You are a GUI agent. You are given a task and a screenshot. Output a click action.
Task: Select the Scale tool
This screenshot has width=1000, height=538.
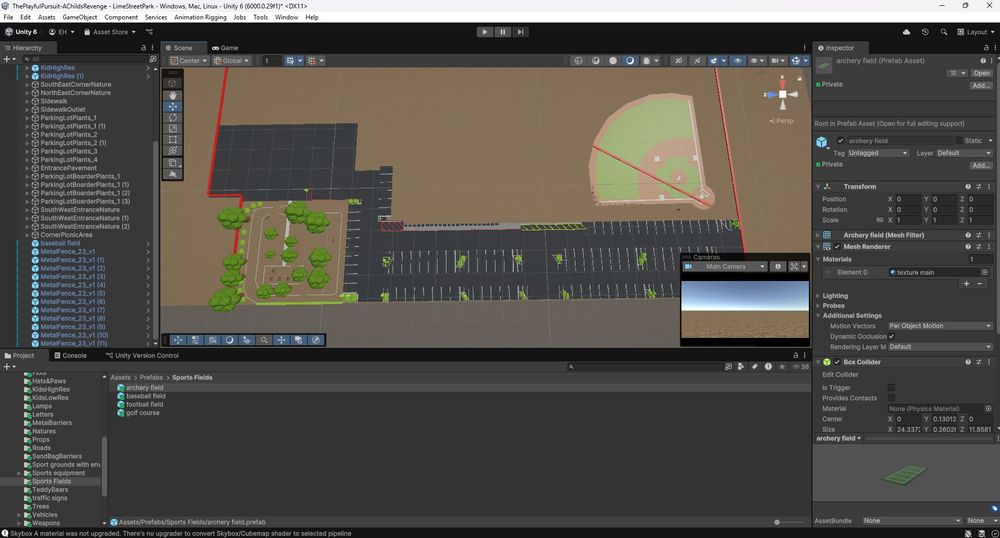click(x=173, y=128)
